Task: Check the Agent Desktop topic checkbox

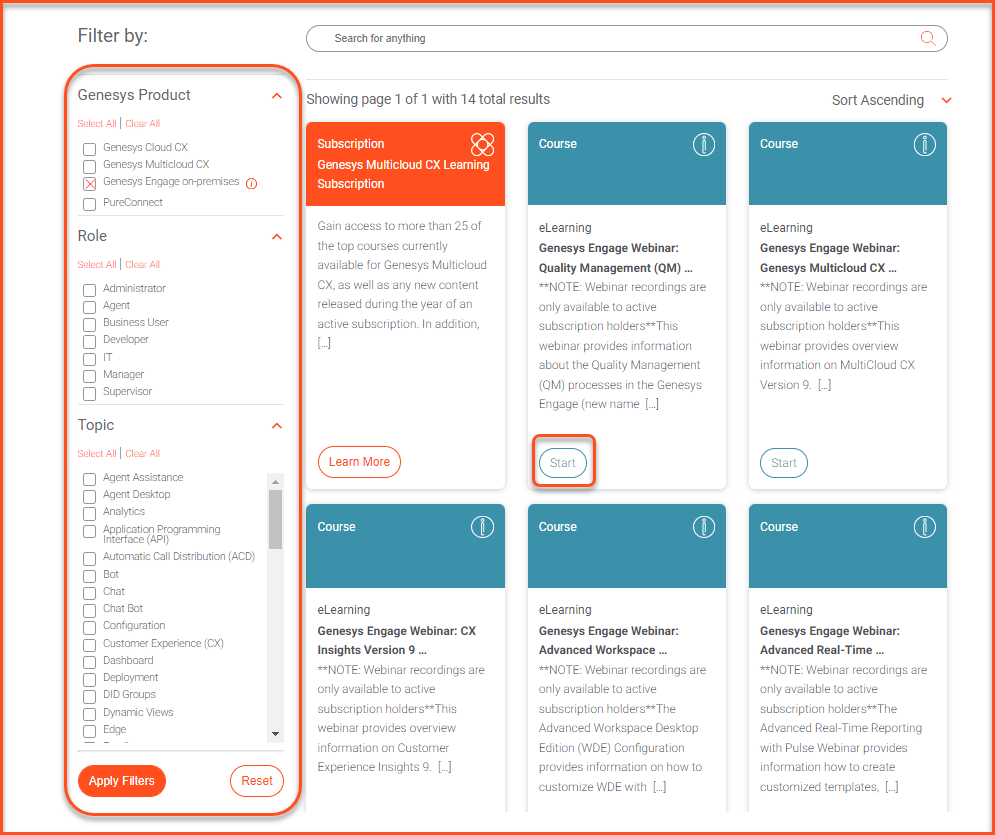Action: [89, 496]
